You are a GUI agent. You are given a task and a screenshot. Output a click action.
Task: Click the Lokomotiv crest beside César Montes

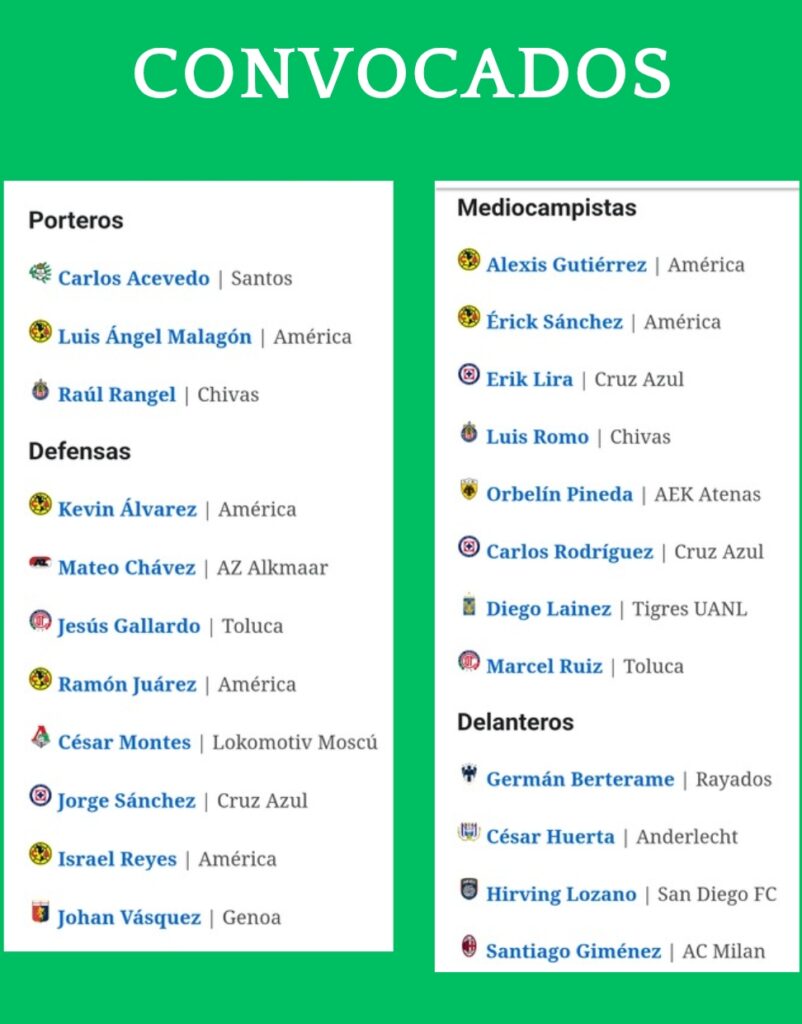(40, 737)
